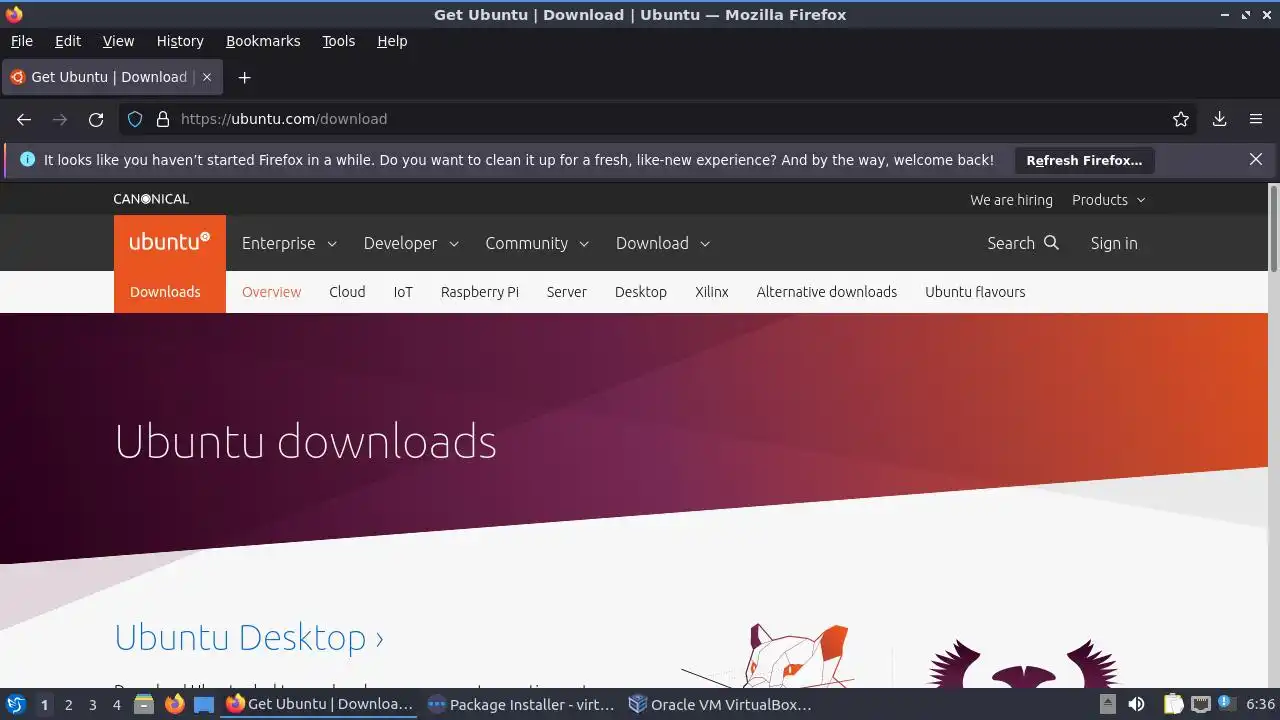The height and width of the screenshot is (720, 1280).
Task: Expand the Developer navigation dropdown
Action: click(411, 243)
